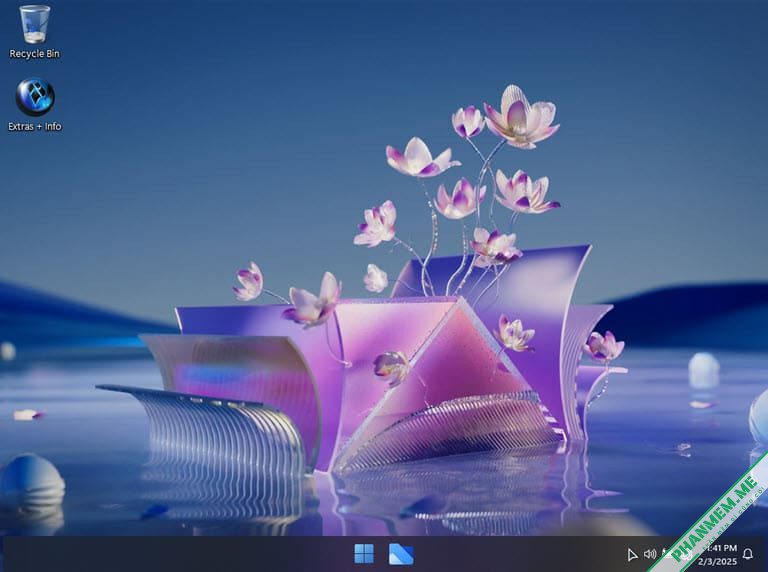Select the Recycle Bin desktop icon
Image resolution: width=768 pixels, height=572 pixels.
tap(34, 32)
